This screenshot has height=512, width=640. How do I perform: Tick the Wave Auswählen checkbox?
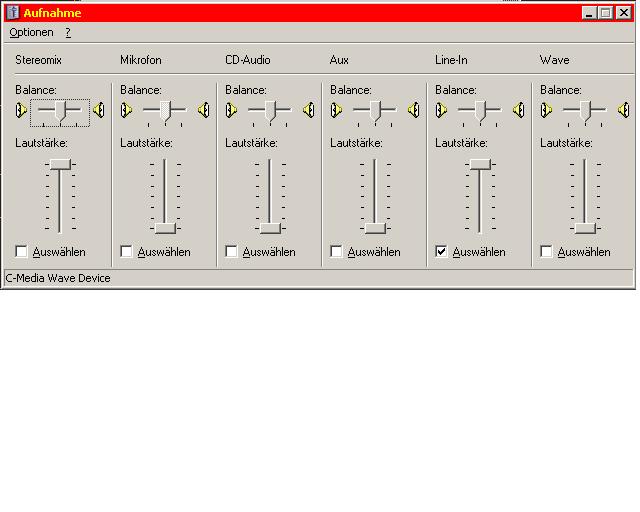pyautogui.click(x=547, y=252)
